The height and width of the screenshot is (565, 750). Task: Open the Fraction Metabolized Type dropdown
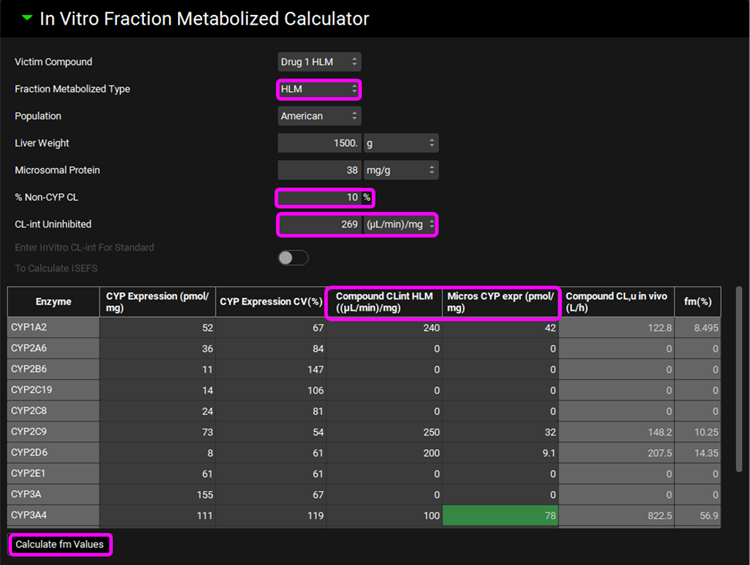click(318, 89)
